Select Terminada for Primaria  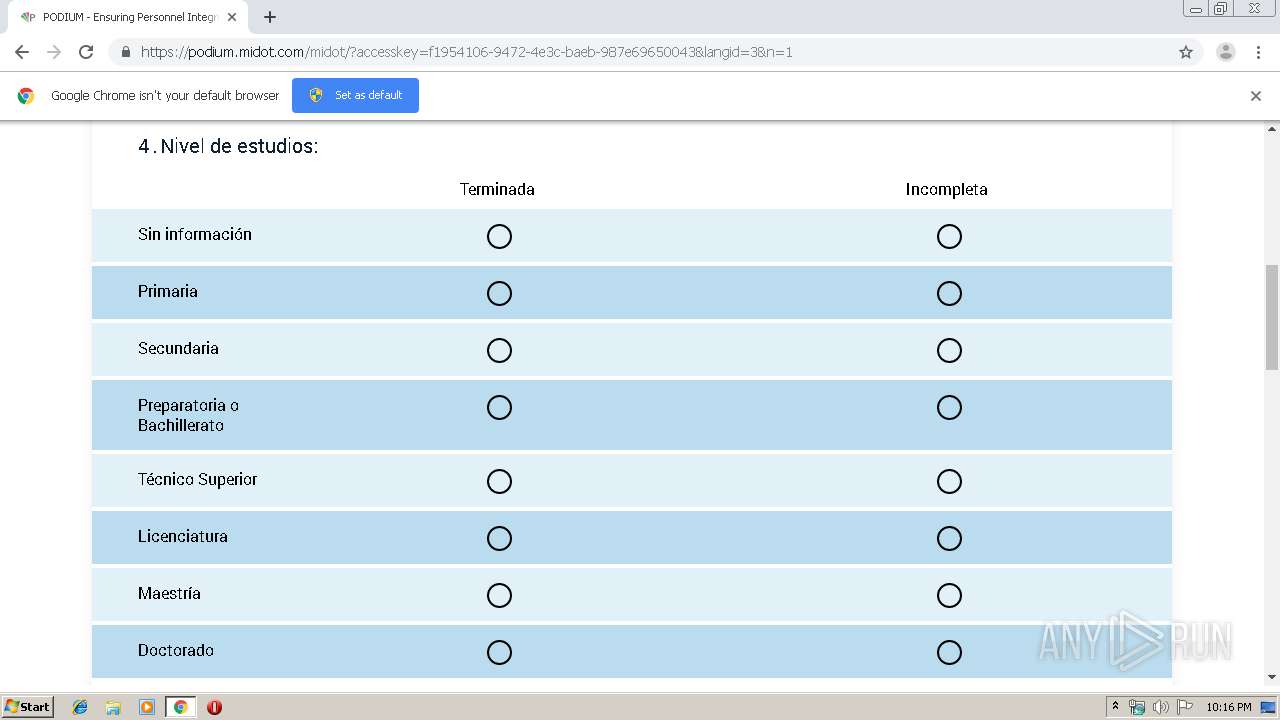[x=499, y=293]
